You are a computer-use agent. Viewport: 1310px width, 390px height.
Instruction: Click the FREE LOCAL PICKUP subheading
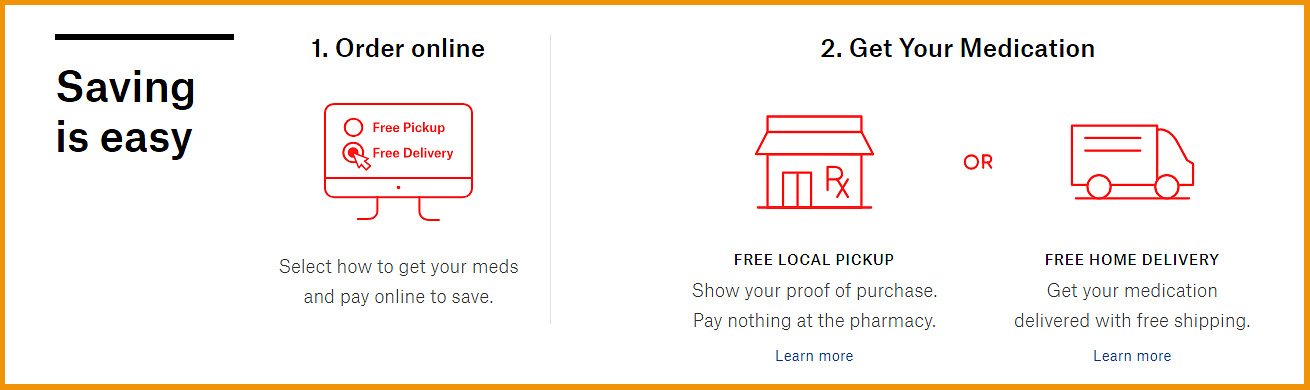(814, 260)
